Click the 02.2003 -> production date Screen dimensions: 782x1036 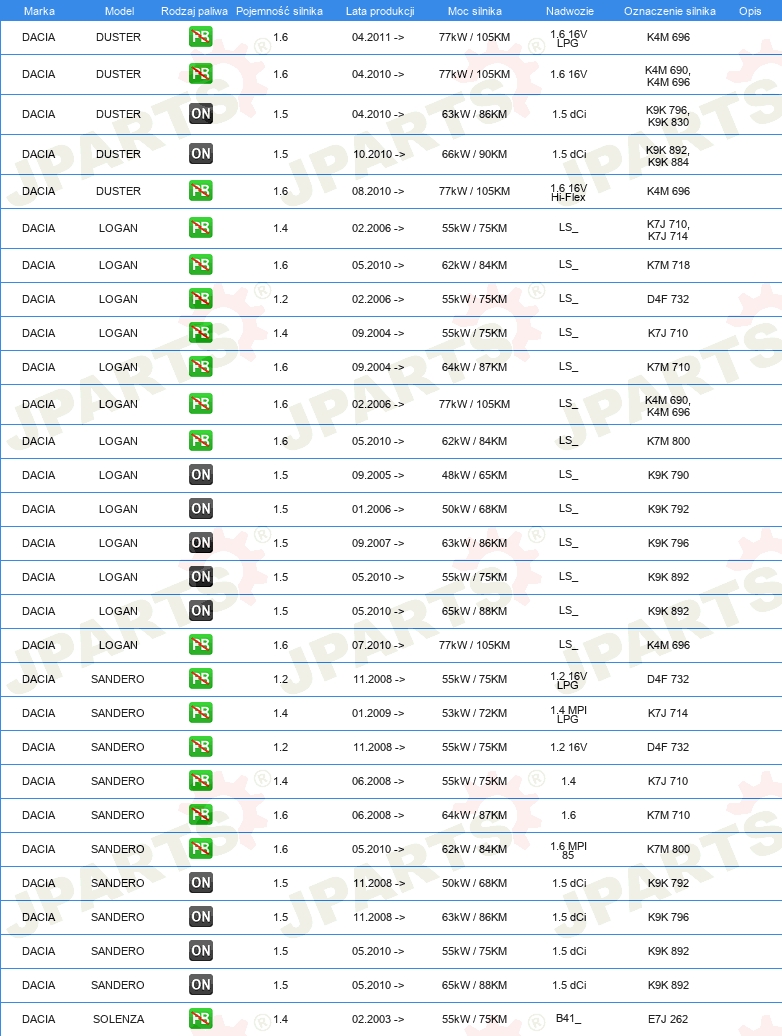(378, 1019)
